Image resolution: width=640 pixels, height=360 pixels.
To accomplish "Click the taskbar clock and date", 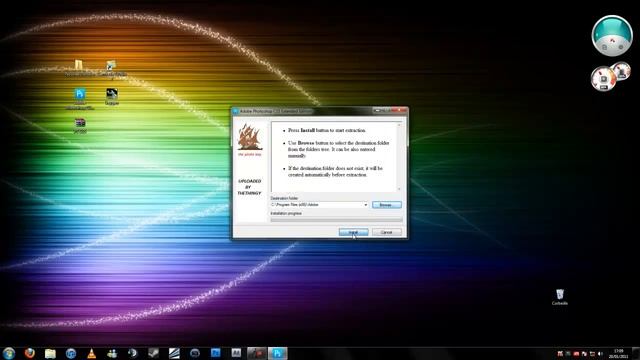I will (619, 353).
